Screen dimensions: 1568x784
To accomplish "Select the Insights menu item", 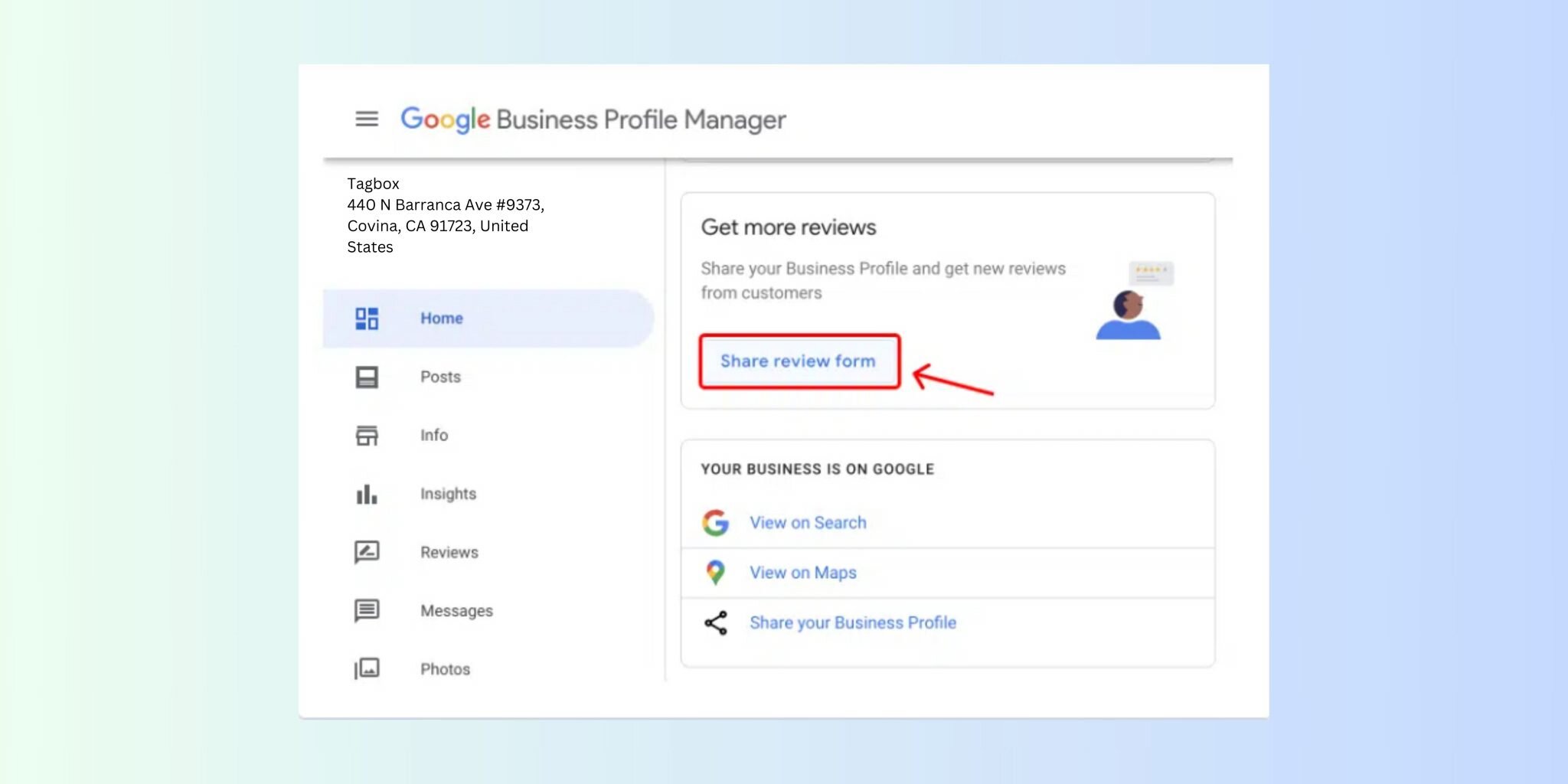I will pyautogui.click(x=448, y=494).
